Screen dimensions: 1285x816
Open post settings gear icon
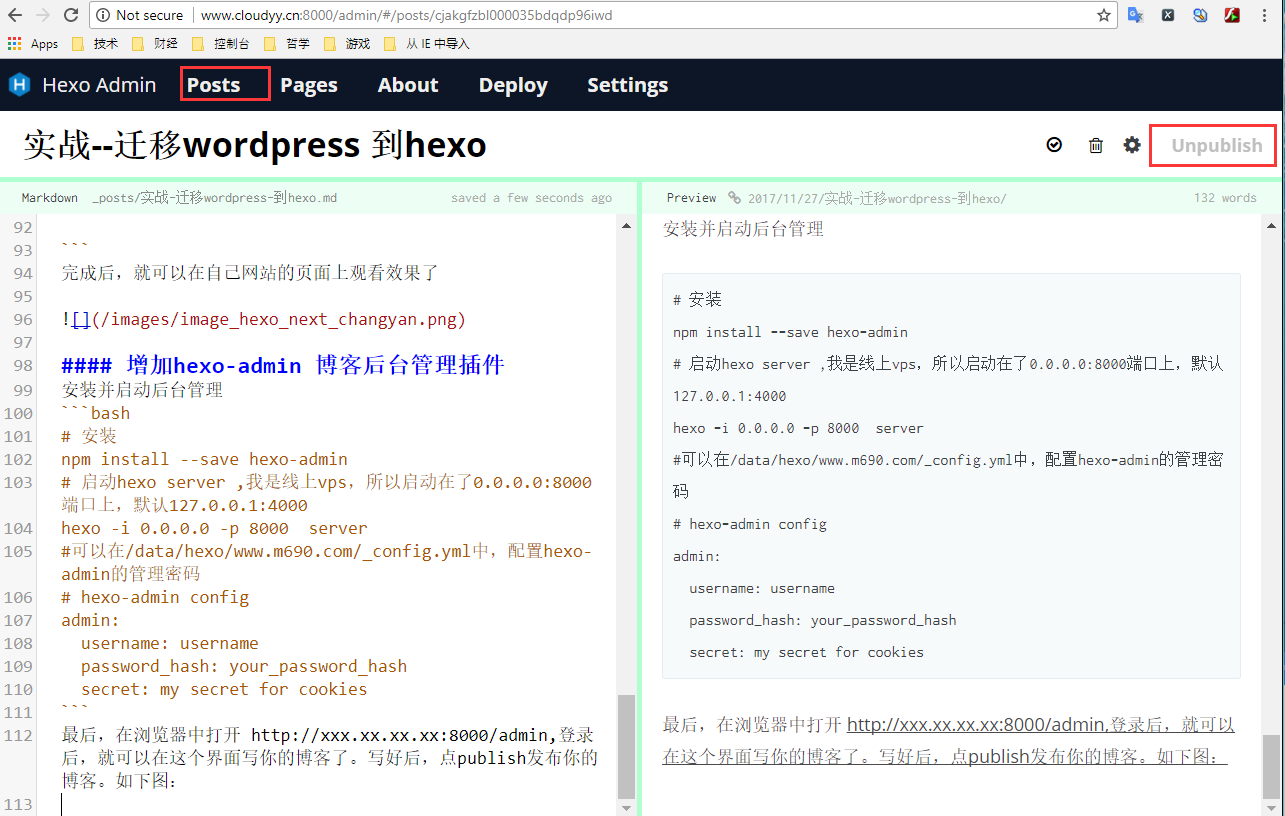1132,145
